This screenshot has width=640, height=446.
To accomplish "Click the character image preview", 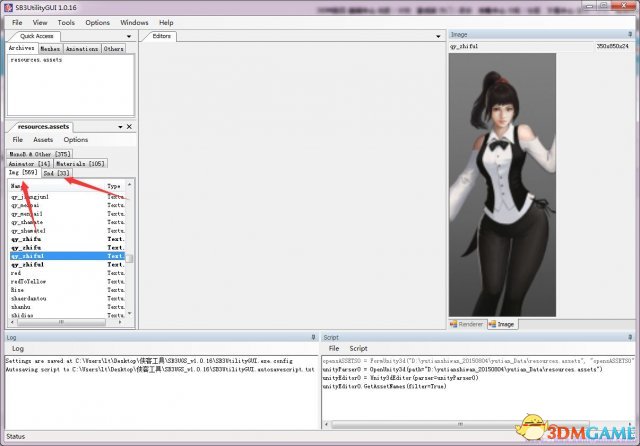I will 502,184.
